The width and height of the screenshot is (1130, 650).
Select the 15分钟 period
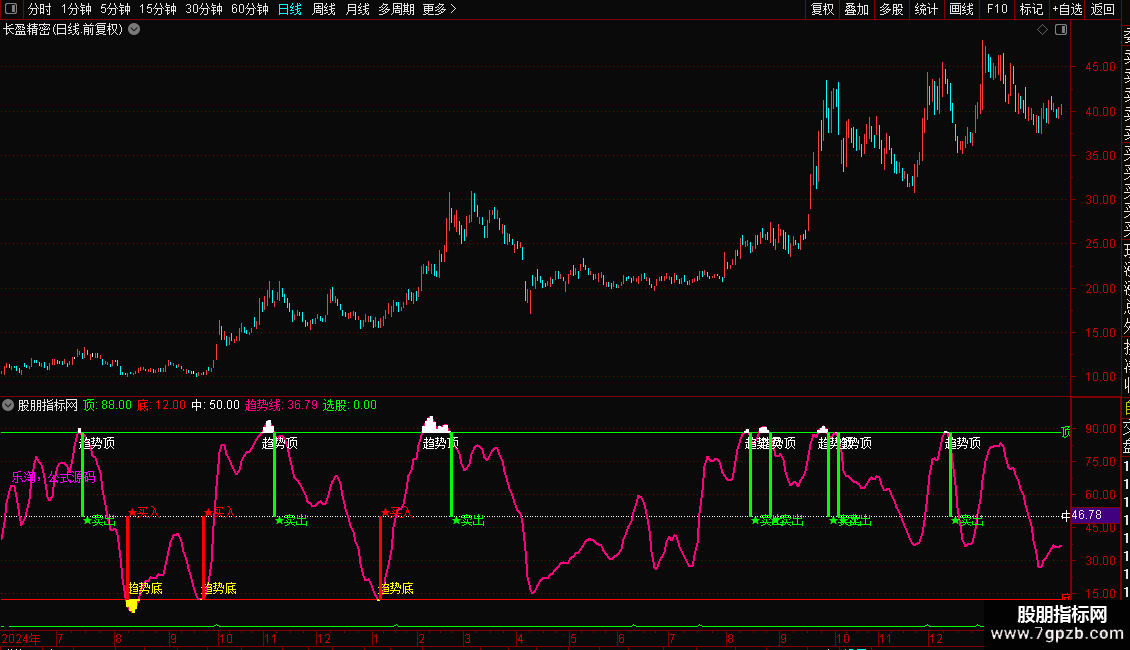(x=158, y=9)
